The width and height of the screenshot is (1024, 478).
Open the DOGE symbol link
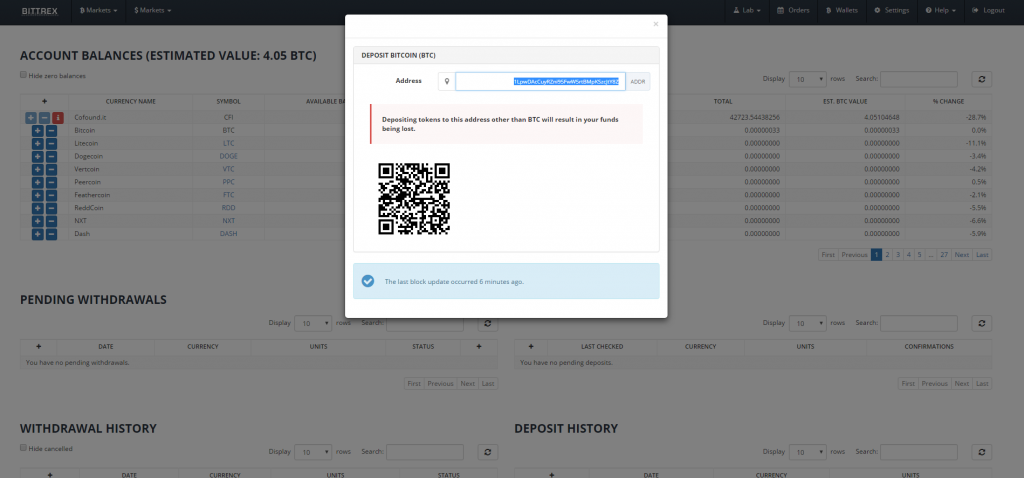229,156
